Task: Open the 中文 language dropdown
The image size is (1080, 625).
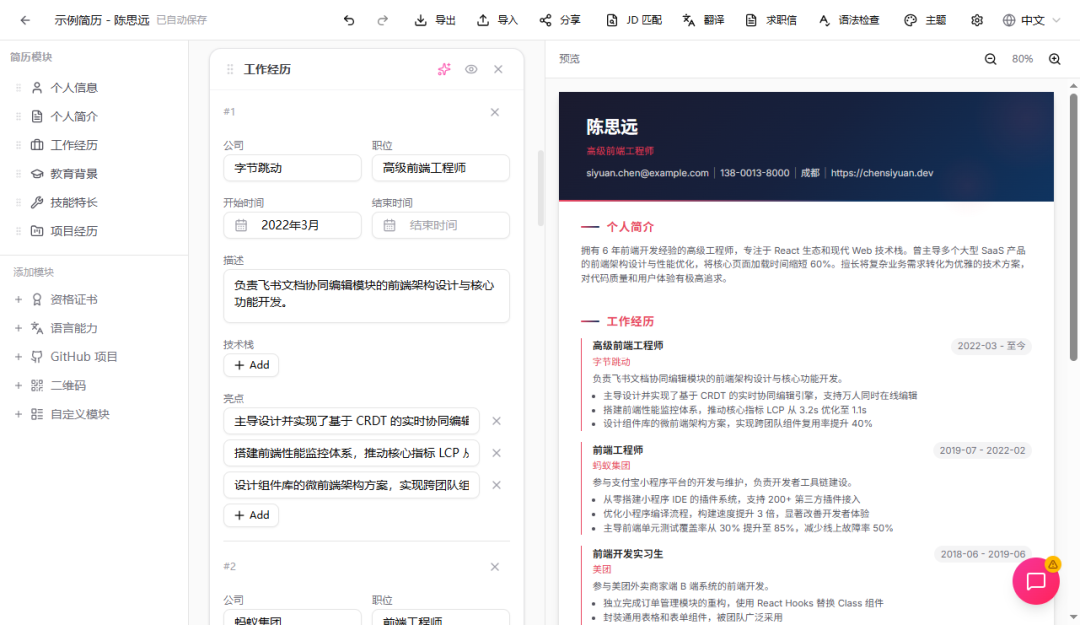Action: 1031,20
